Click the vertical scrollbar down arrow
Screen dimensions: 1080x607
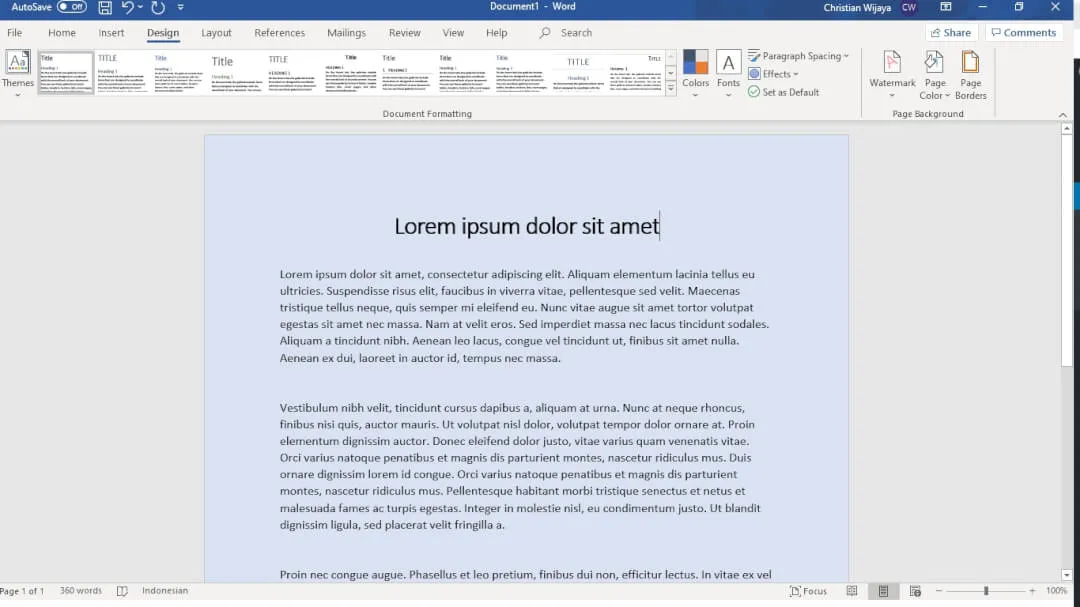click(1066, 575)
